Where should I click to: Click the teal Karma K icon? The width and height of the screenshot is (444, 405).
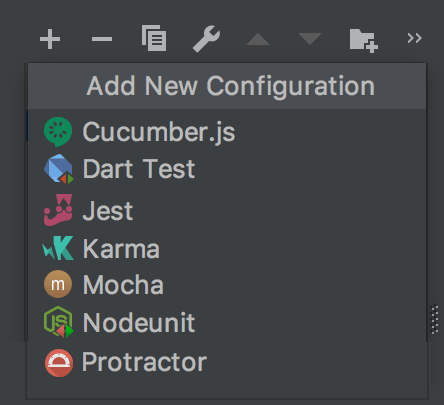(58, 248)
